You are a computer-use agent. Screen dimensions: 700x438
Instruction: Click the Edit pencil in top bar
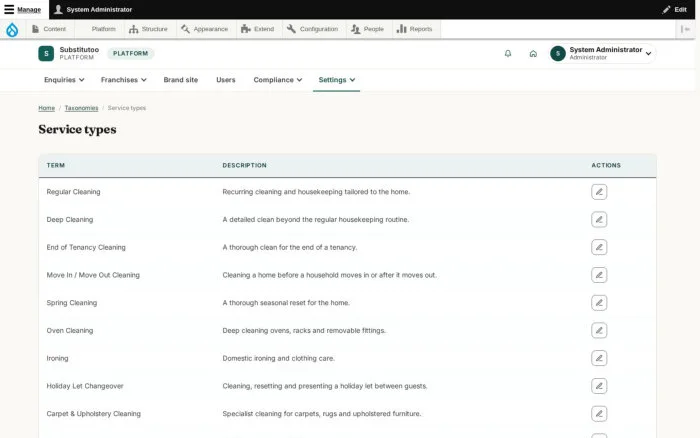tap(675, 9)
